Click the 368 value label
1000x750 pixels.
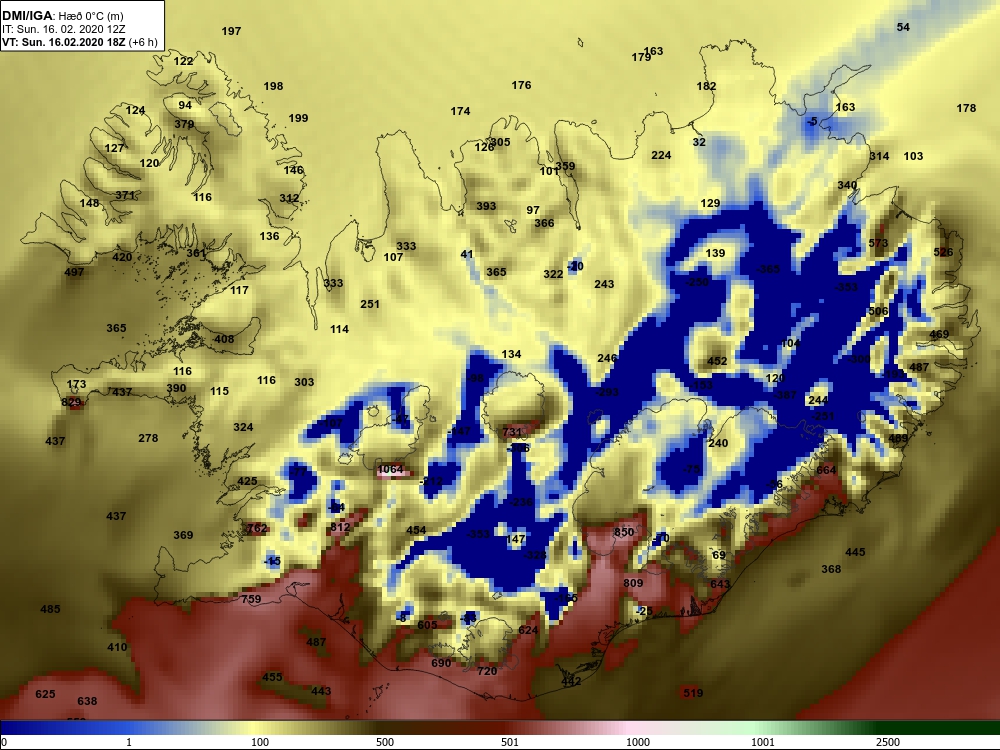(x=831, y=569)
